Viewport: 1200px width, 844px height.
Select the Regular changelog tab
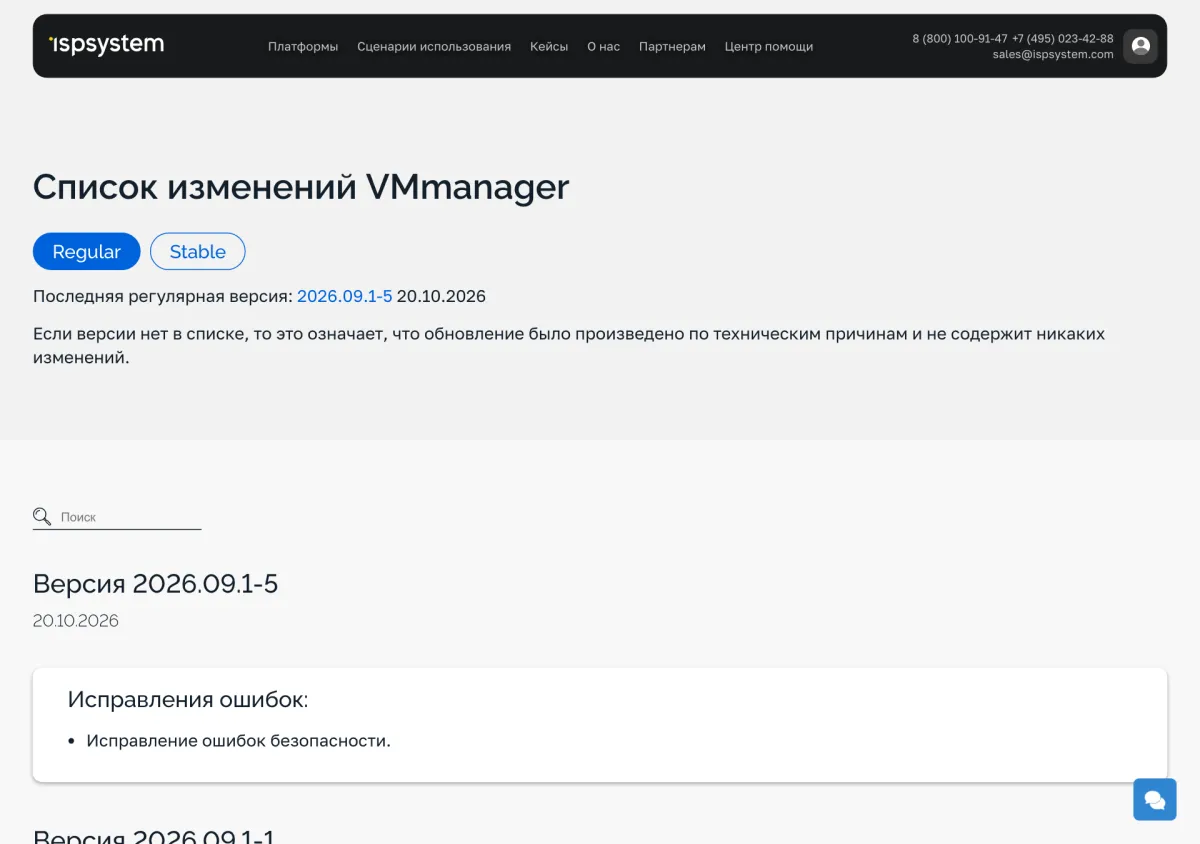87,252
